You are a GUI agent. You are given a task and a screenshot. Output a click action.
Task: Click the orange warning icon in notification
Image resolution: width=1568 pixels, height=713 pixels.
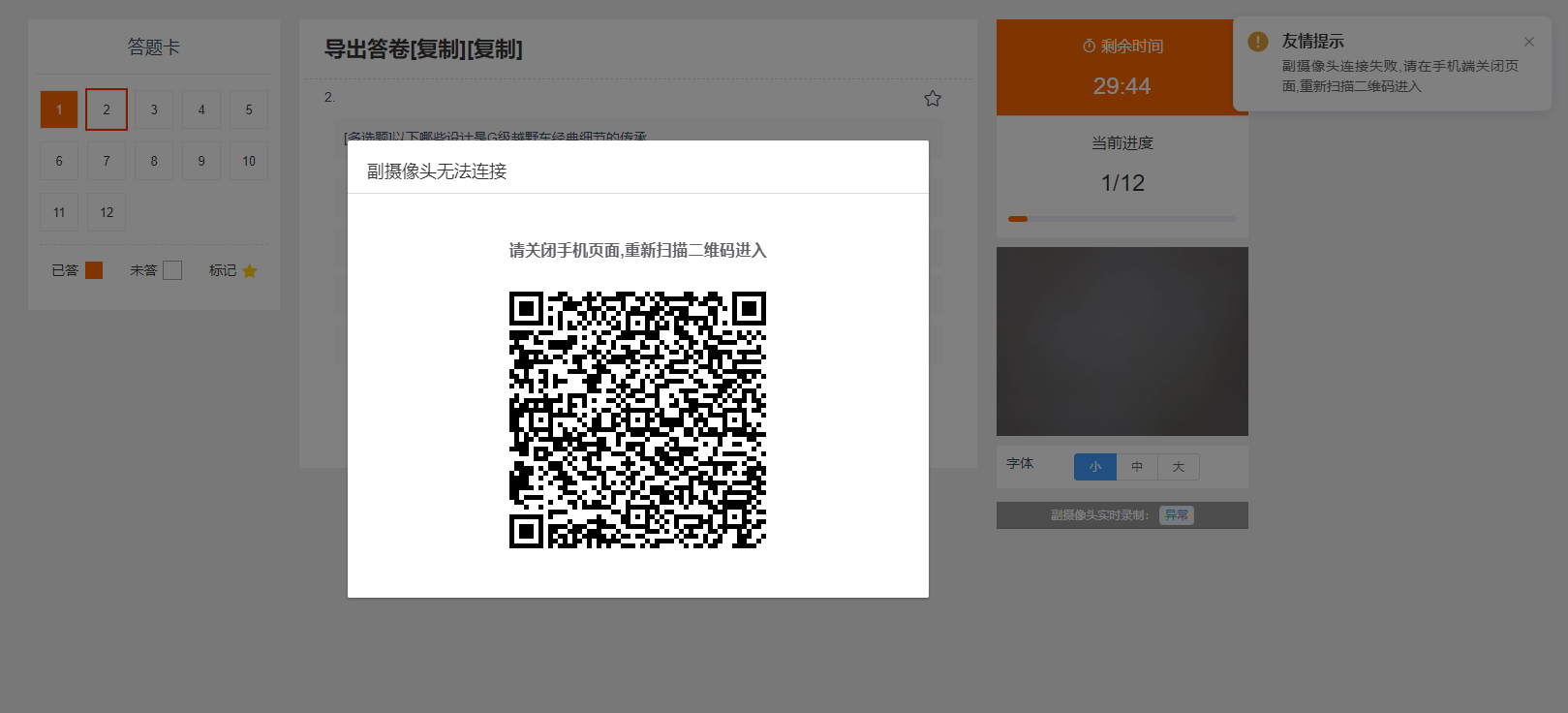pyautogui.click(x=1258, y=42)
